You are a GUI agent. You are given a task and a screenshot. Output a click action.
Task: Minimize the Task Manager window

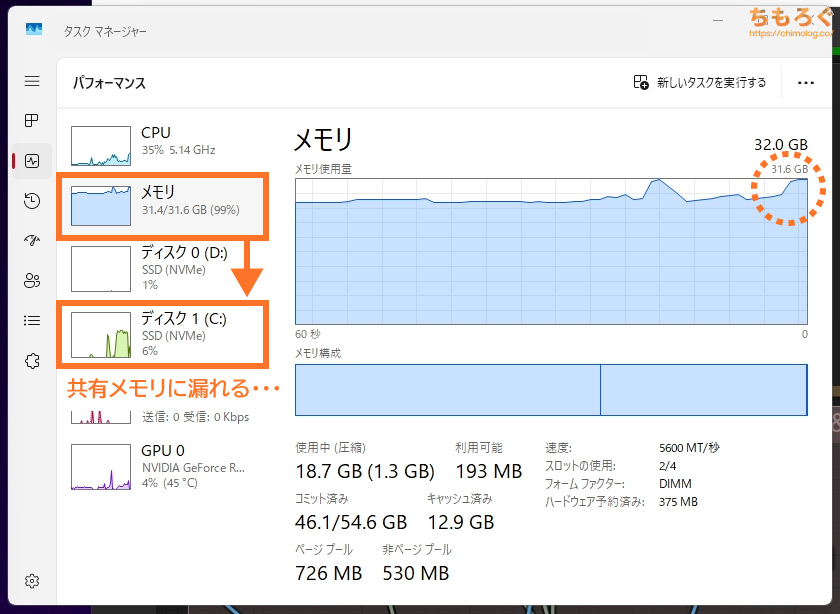point(718,21)
